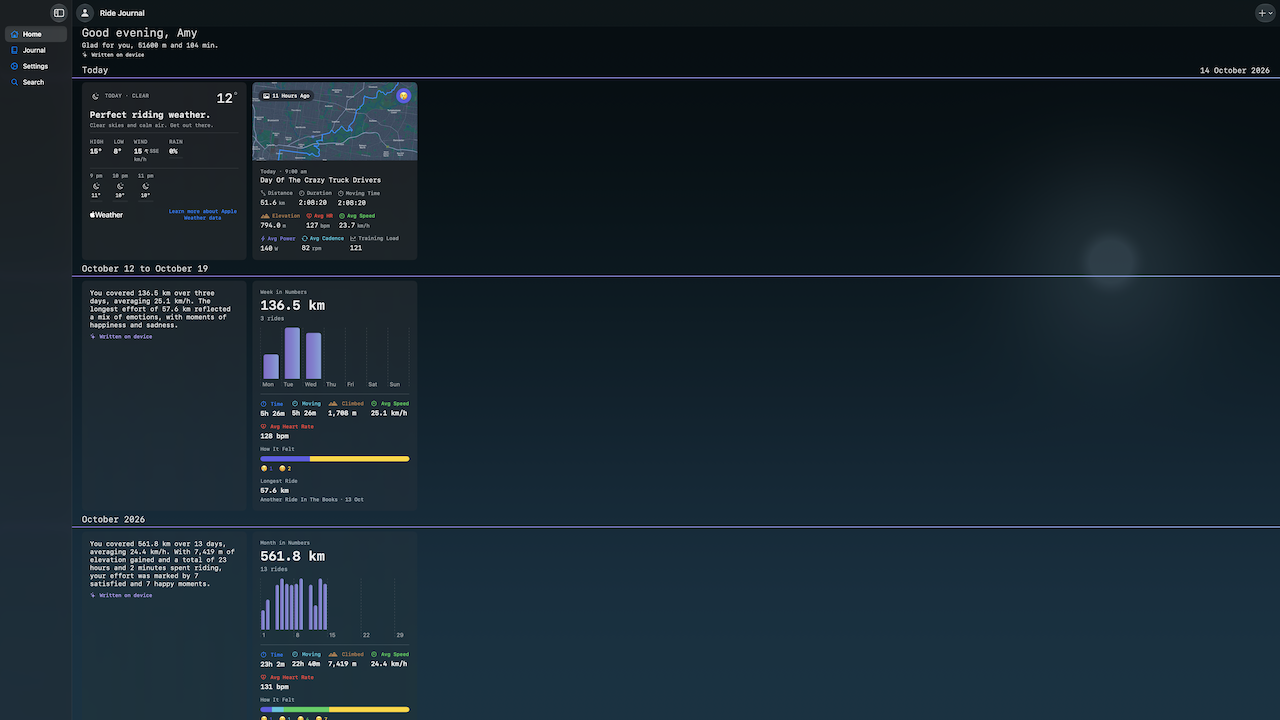Click the Avg HR heart icon on ride card

coord(309,215)
